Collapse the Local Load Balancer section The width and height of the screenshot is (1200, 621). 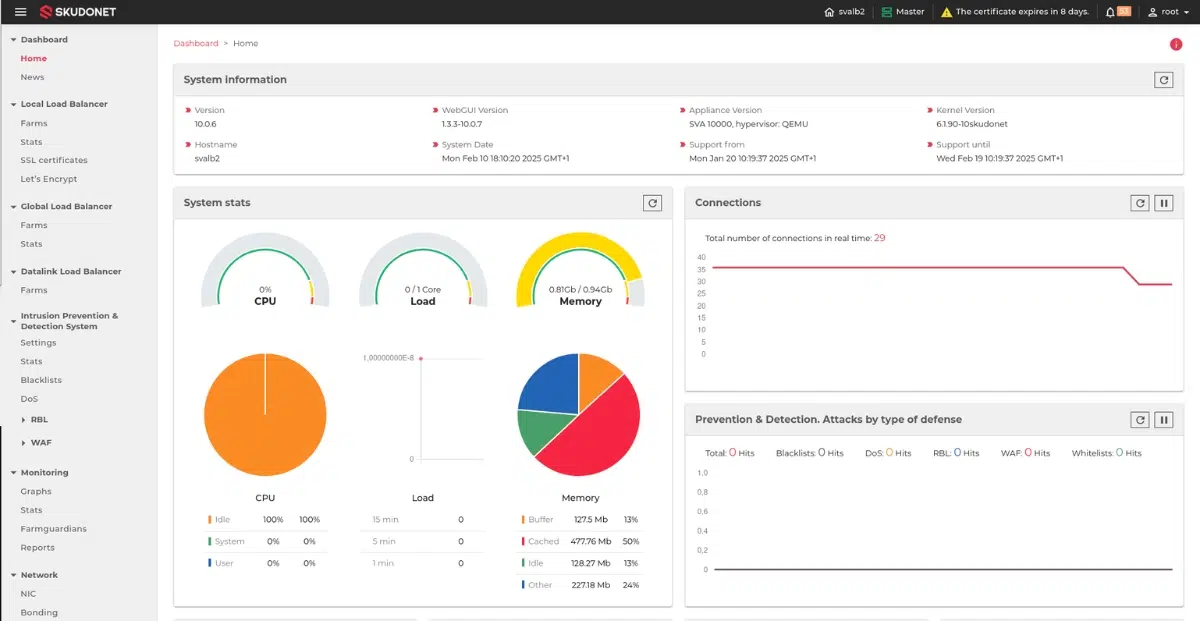point(64,104)
